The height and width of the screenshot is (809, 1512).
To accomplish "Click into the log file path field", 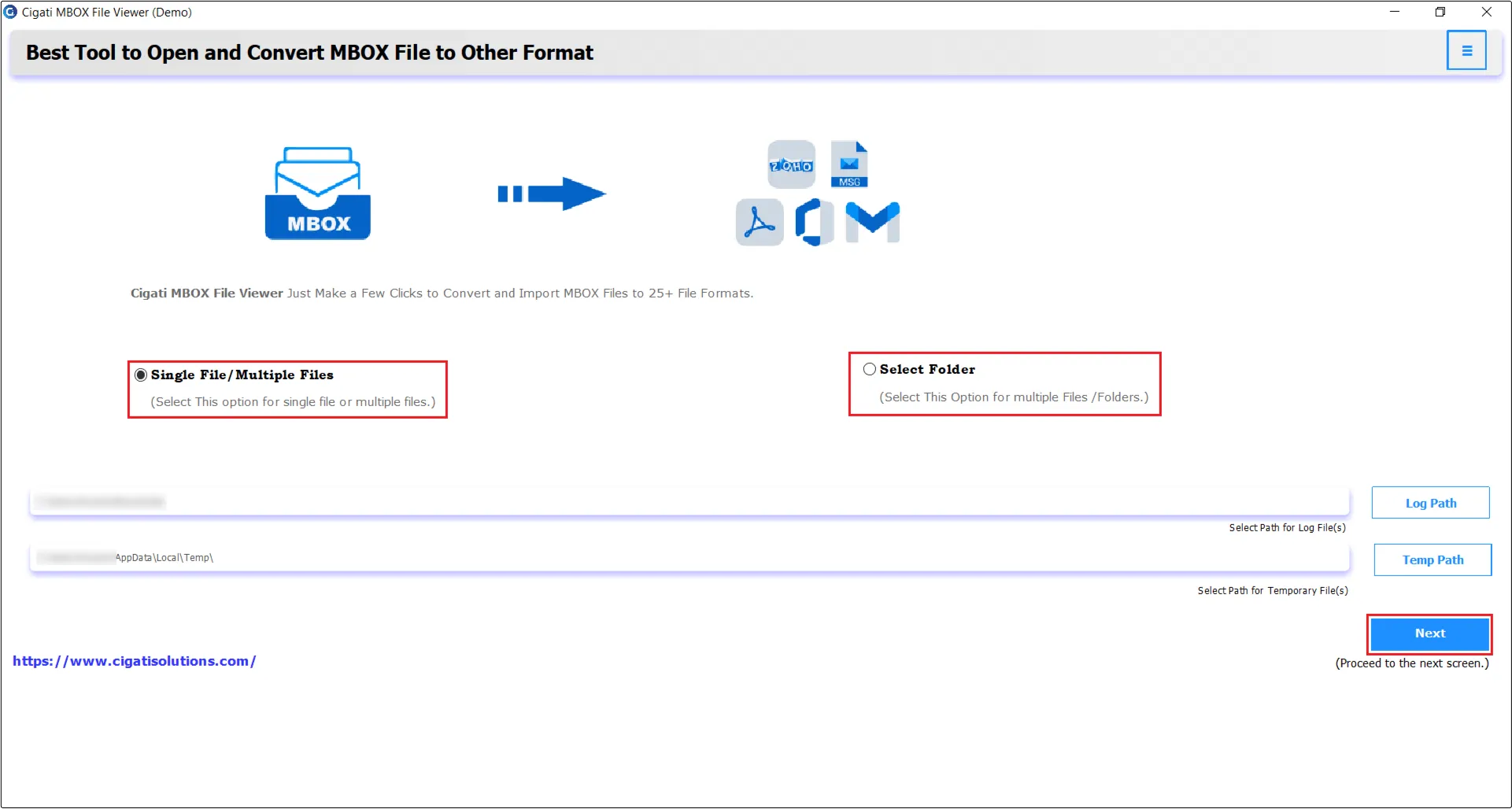I will coord(689,501).
